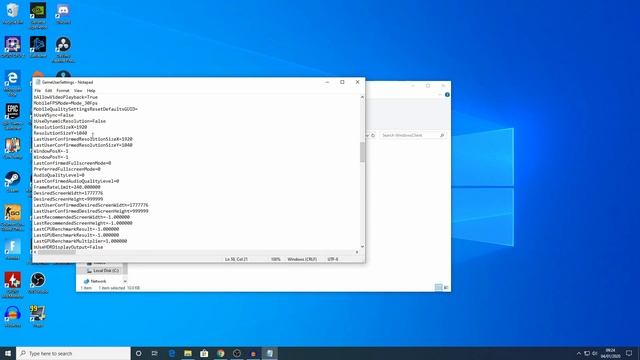Click Notepad horizontal scrollbar thumb
The image size is (640, 360).
57,252
